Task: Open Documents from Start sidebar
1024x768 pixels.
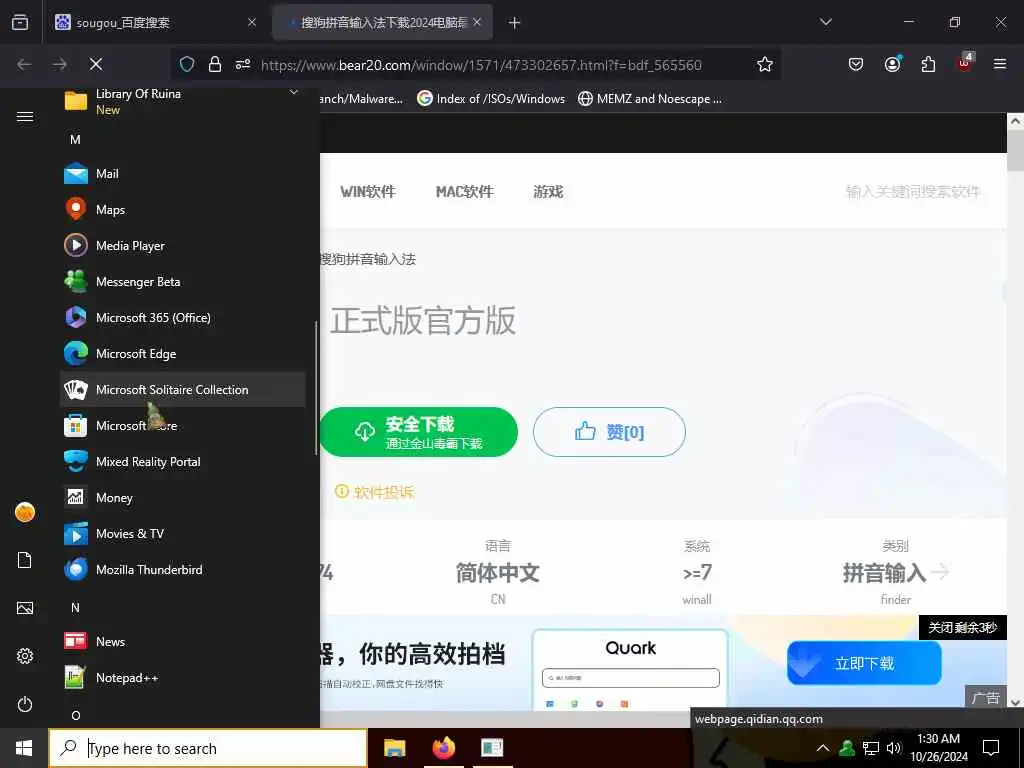Action: click(x=25, y=560)
